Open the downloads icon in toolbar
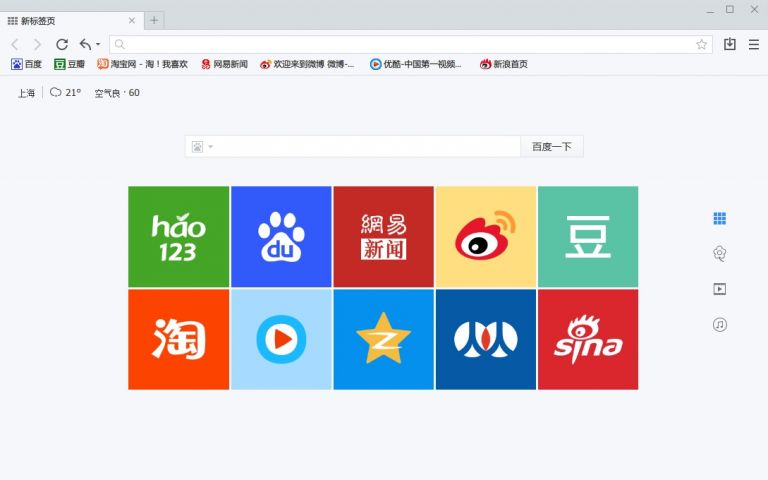Image resolution: width=768 pixels, height=480 pixels. pos(730,44)
